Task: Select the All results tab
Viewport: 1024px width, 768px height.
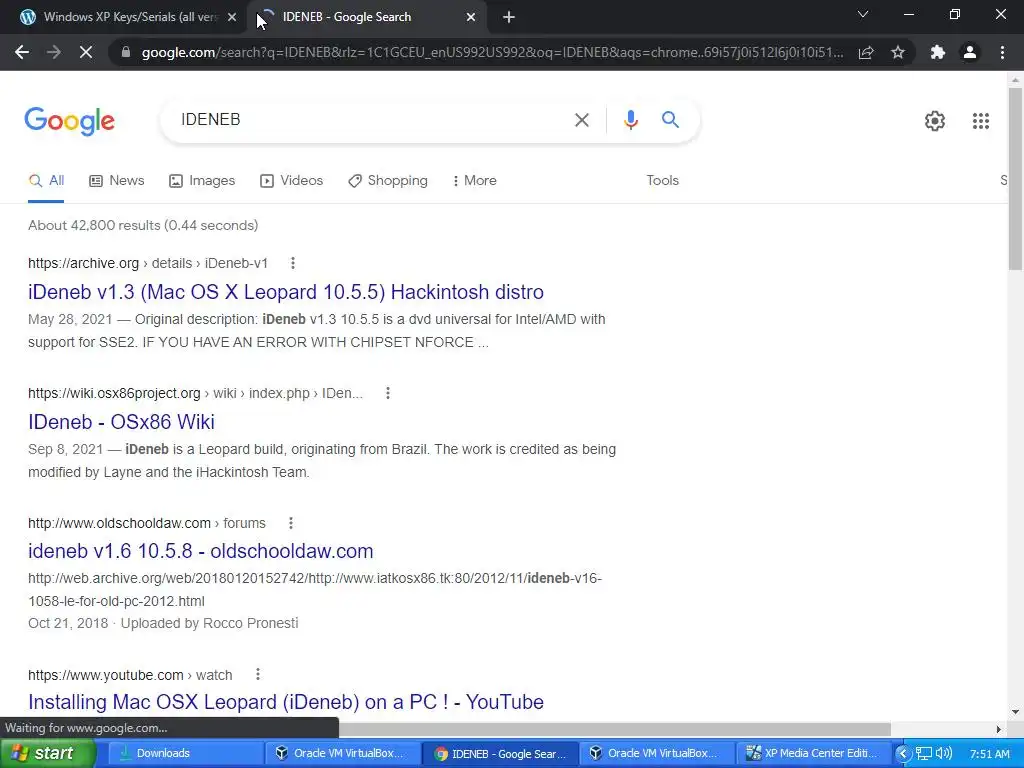Action: click(x=46, y=180)
